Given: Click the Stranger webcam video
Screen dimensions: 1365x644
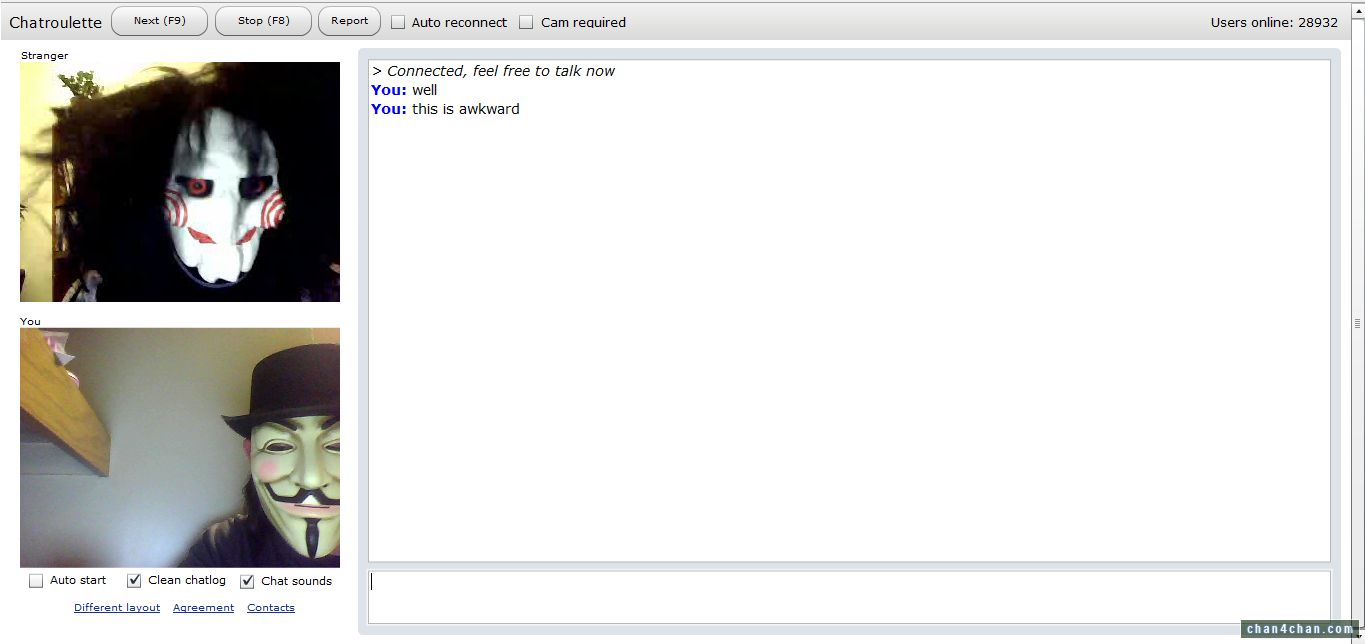Looking at the screenshot, I should coord(180,182).
